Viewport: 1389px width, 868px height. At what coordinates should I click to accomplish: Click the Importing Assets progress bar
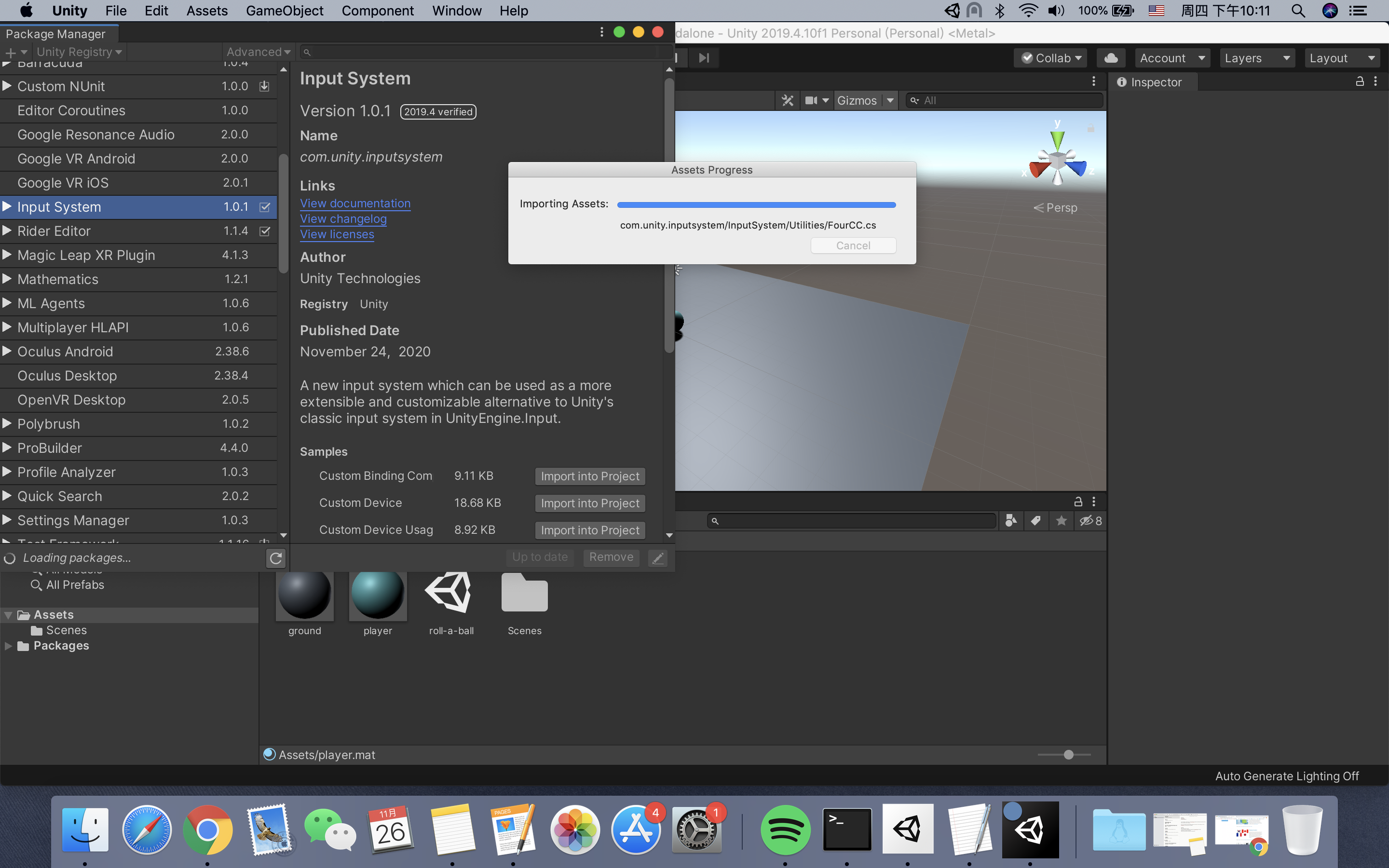click(x=756, y=204)
